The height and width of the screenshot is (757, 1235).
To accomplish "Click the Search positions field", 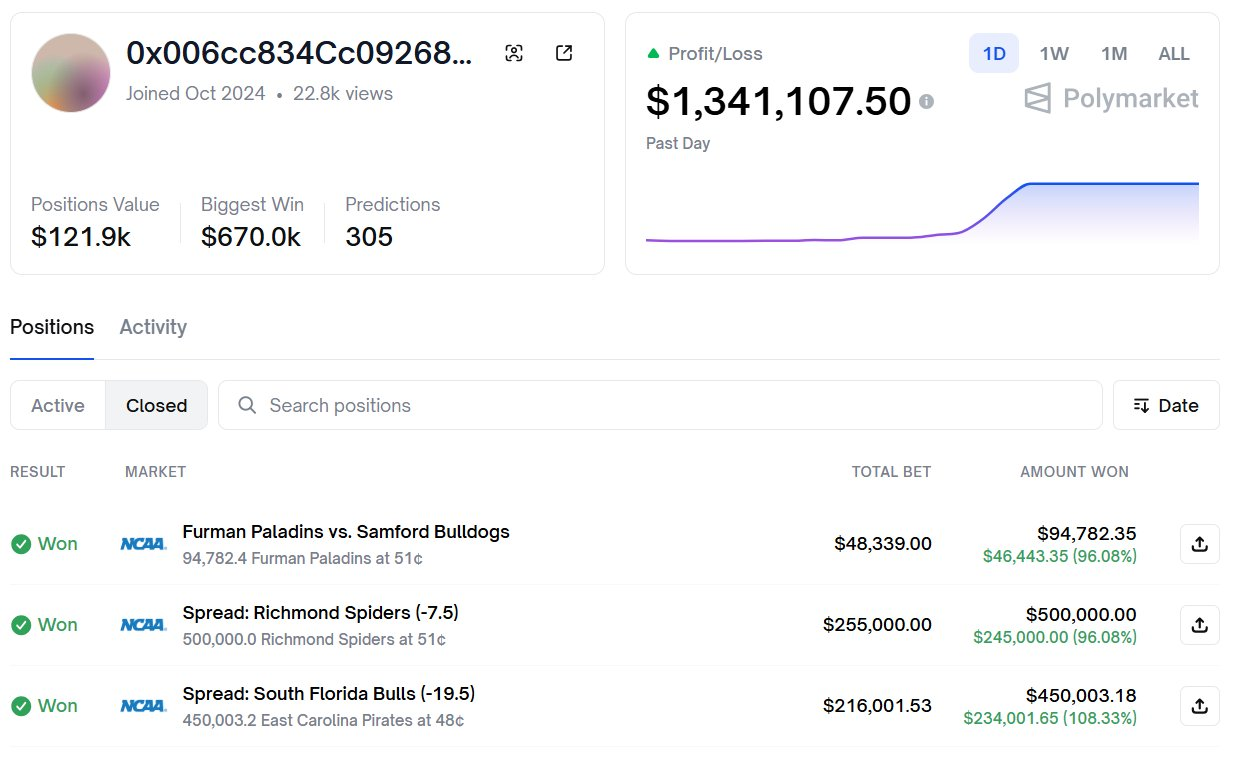I will click(660, 405).
